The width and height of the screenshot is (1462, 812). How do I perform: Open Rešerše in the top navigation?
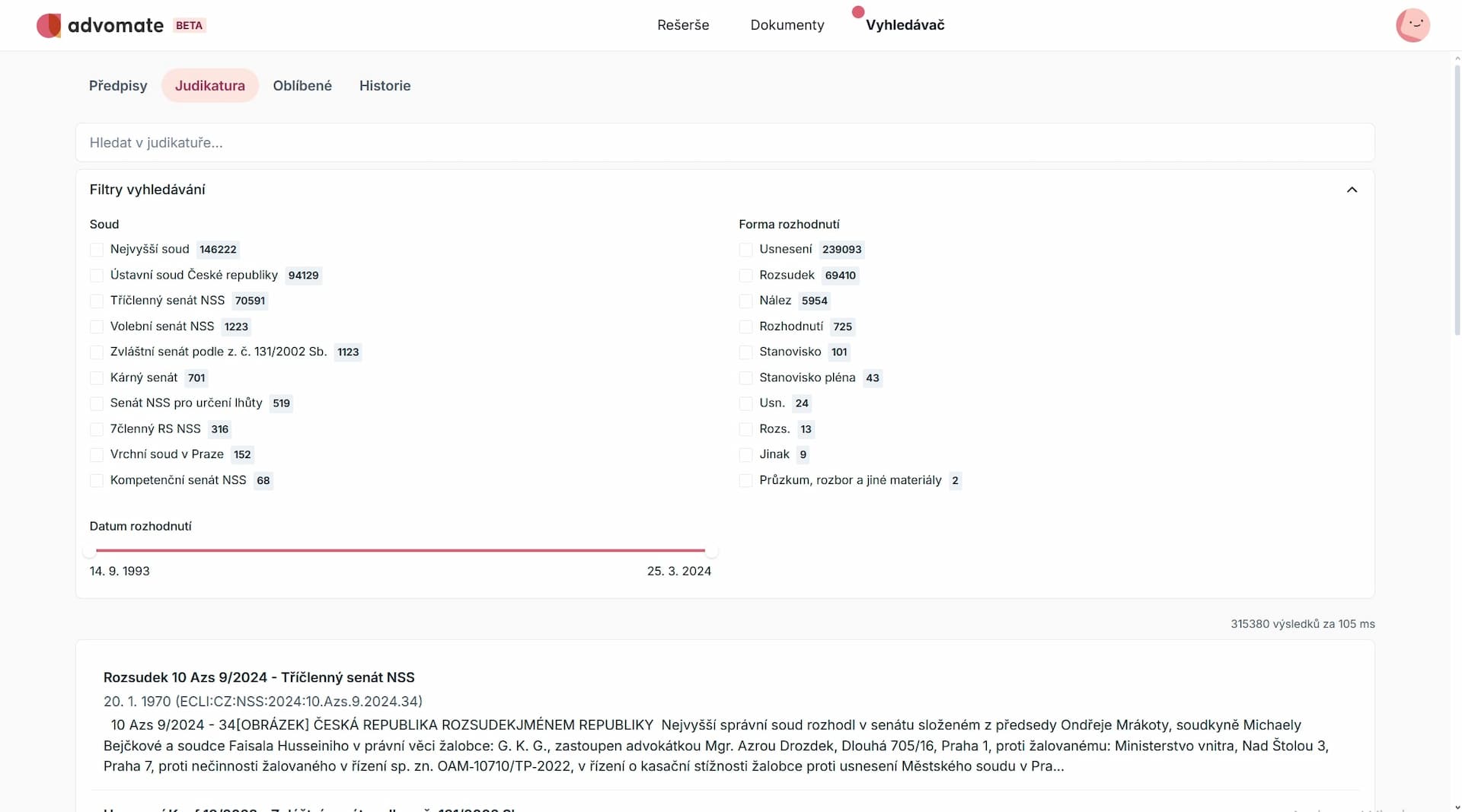(683, 25)
